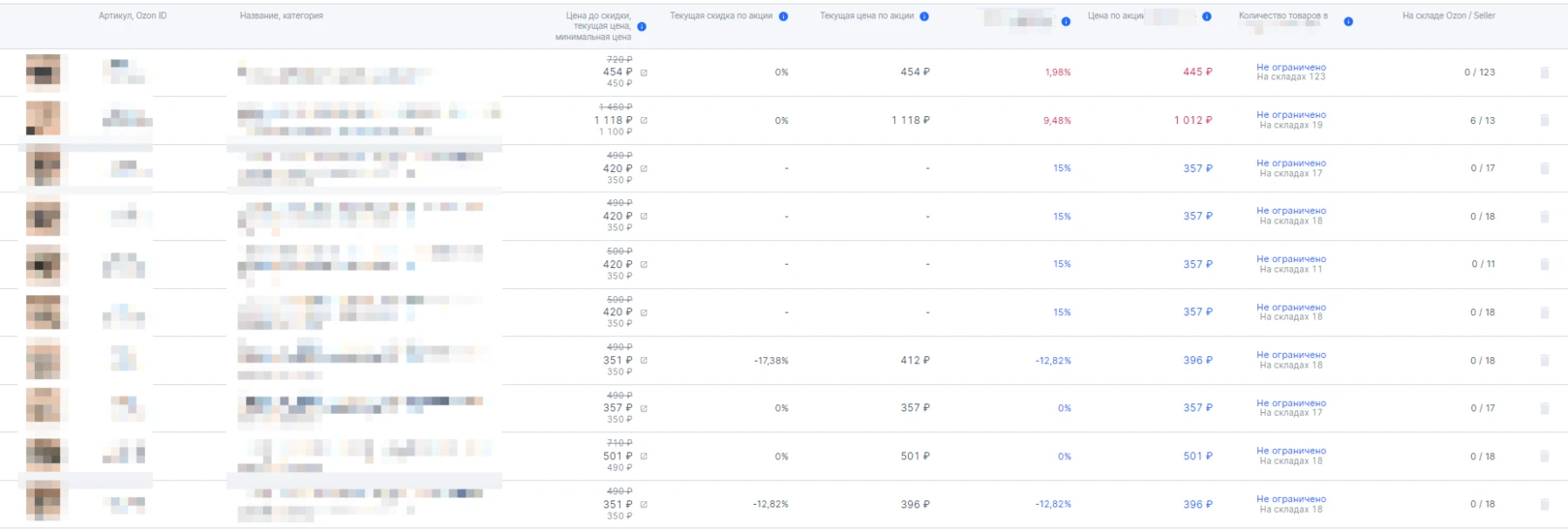Click edit icon next to 1 118 ₽ price
Screen dimensions: 1568x531
644,121
